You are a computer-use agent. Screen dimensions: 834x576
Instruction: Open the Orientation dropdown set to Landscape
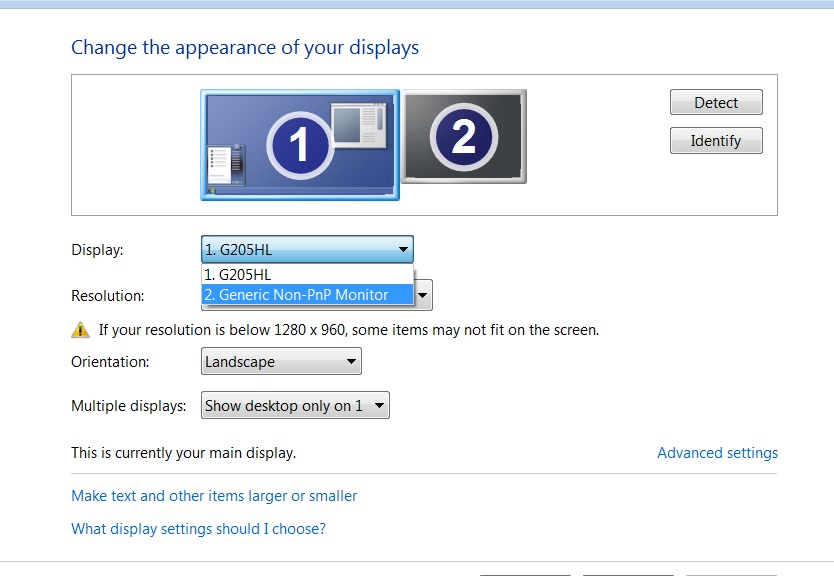(281, 362)
